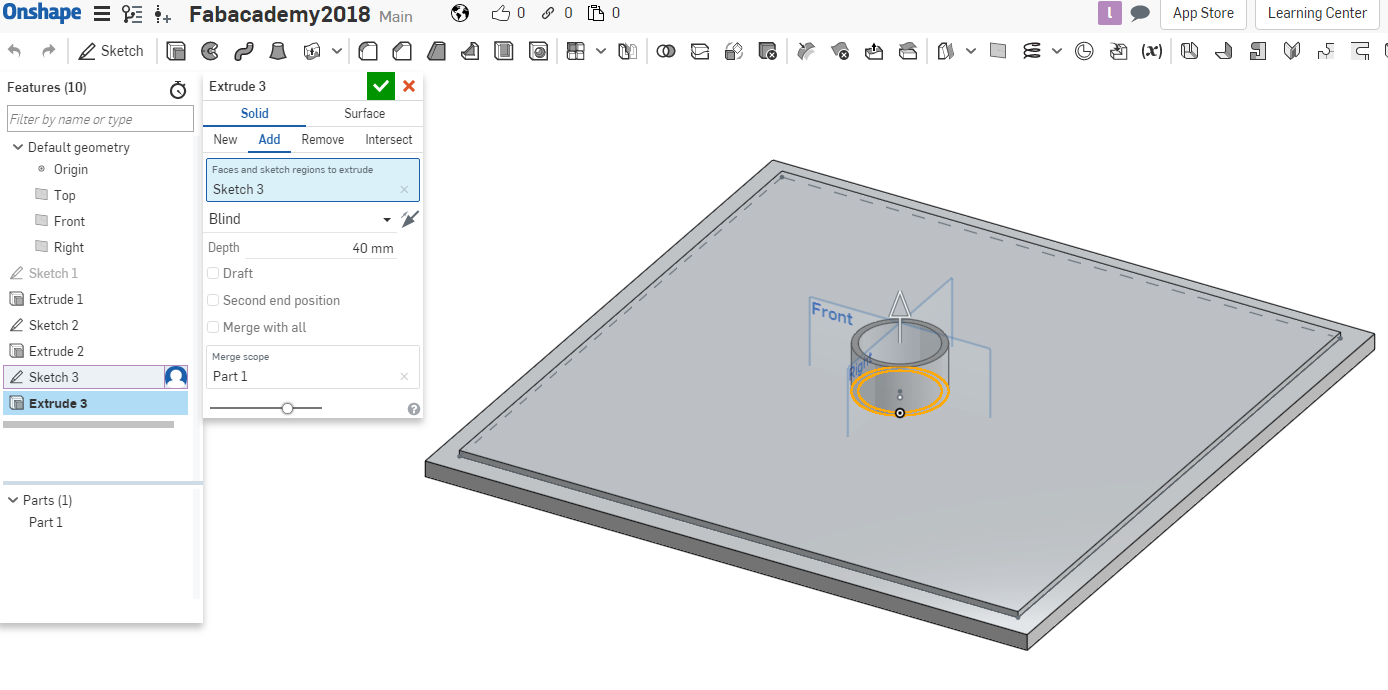Collapse the Default geometry group
The width and height of the screenshot is (1388, 690).
click(x=18, y=147)
